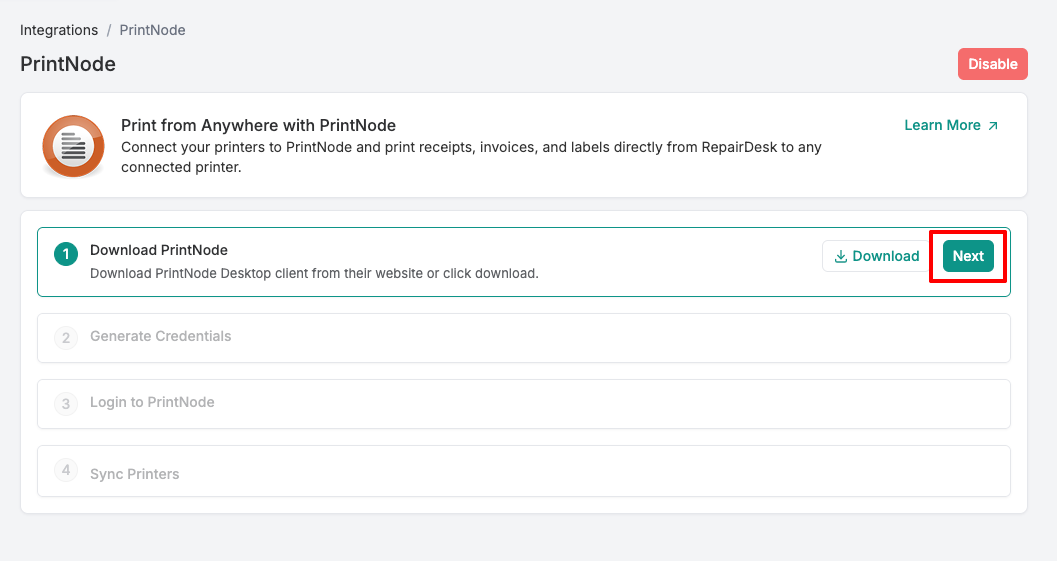Click the PrintNode page heading
This screenshot has height=561, width=1057.
click(x=68, y=64)
